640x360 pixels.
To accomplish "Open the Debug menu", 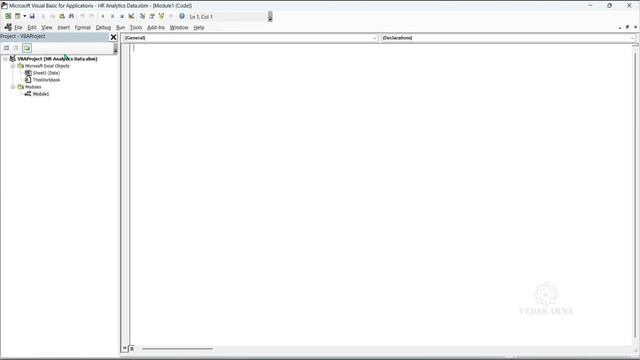I will pyautogui.click(x=103, y=27).
